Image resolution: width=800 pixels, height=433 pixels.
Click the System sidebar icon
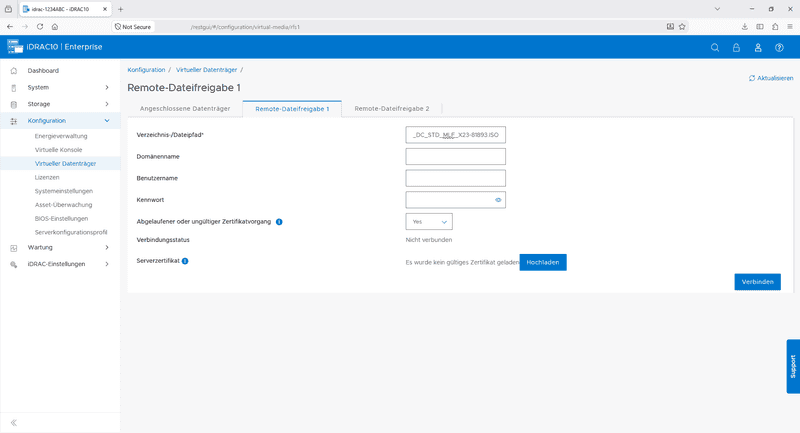click(x=14, y=88)
